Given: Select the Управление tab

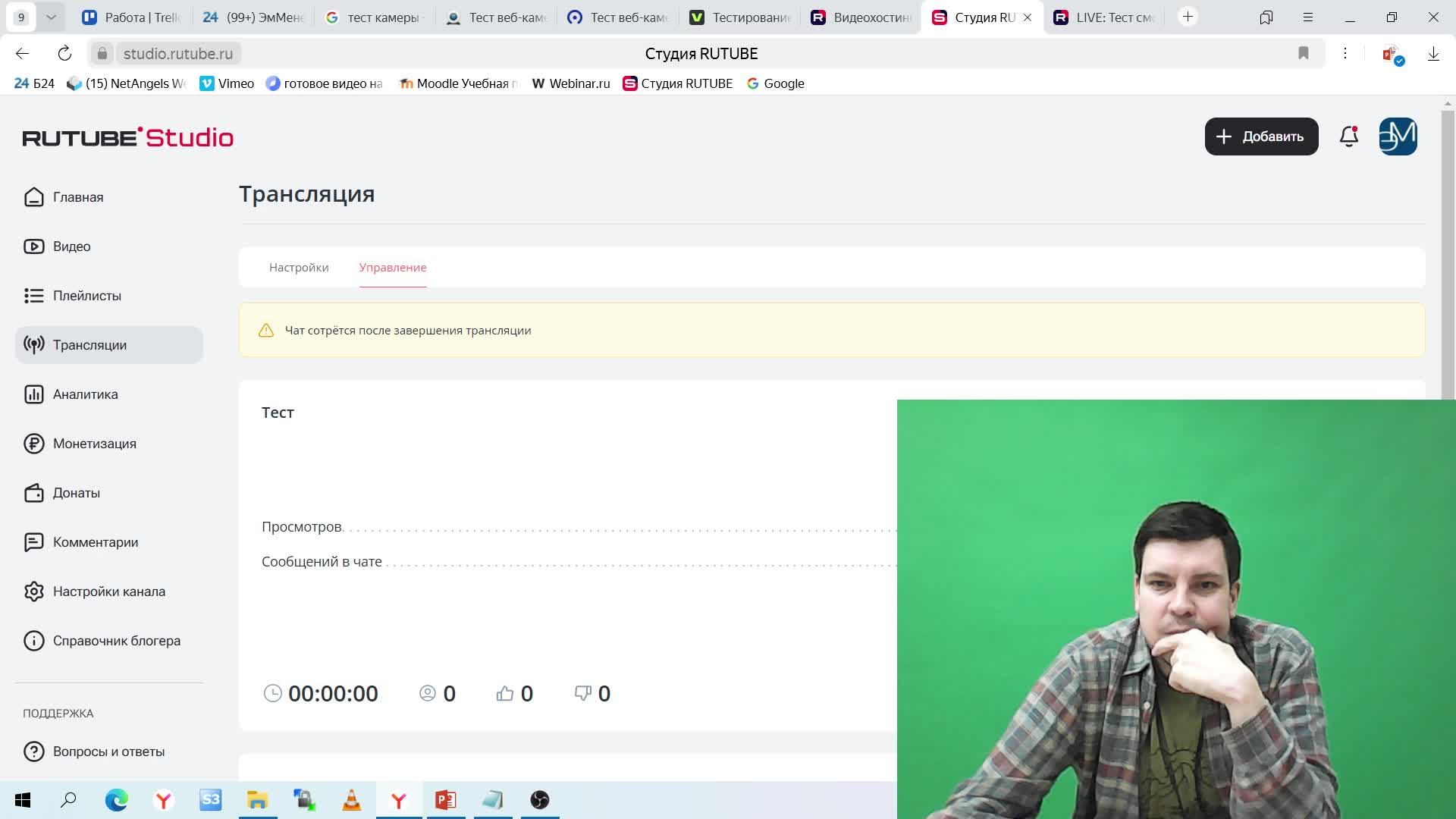Looking at the screenshot, I should (393, 268).
